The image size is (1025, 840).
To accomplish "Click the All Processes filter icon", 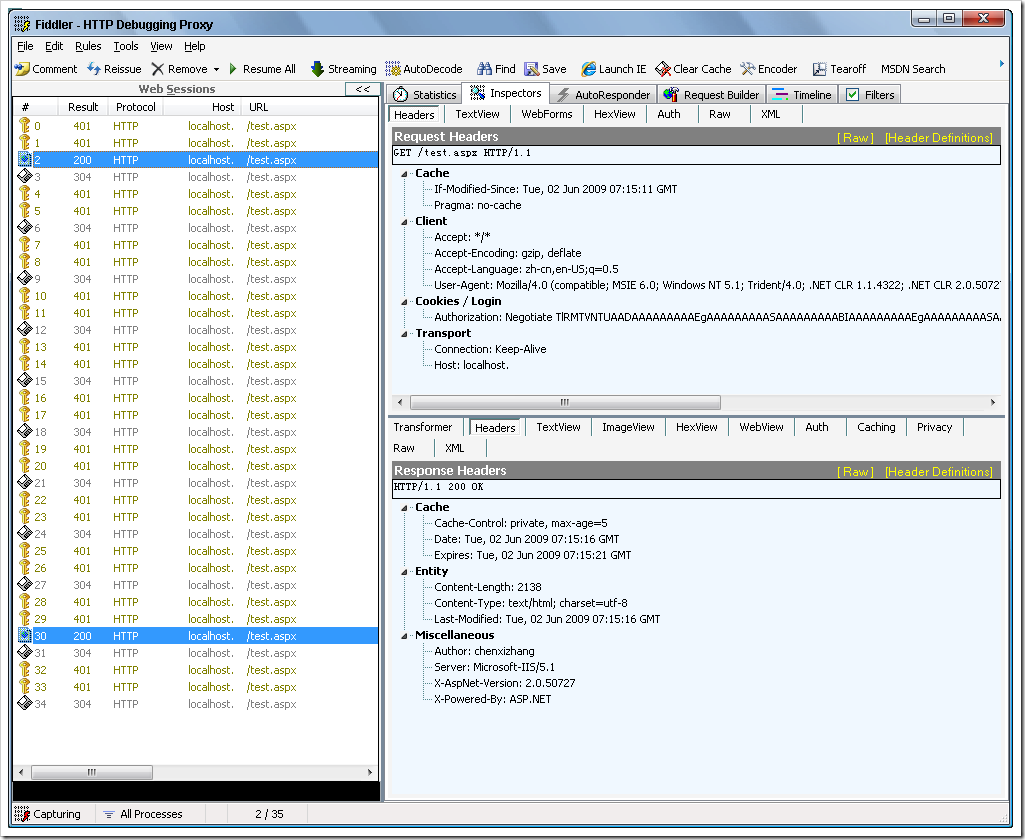I will [109, 814].
